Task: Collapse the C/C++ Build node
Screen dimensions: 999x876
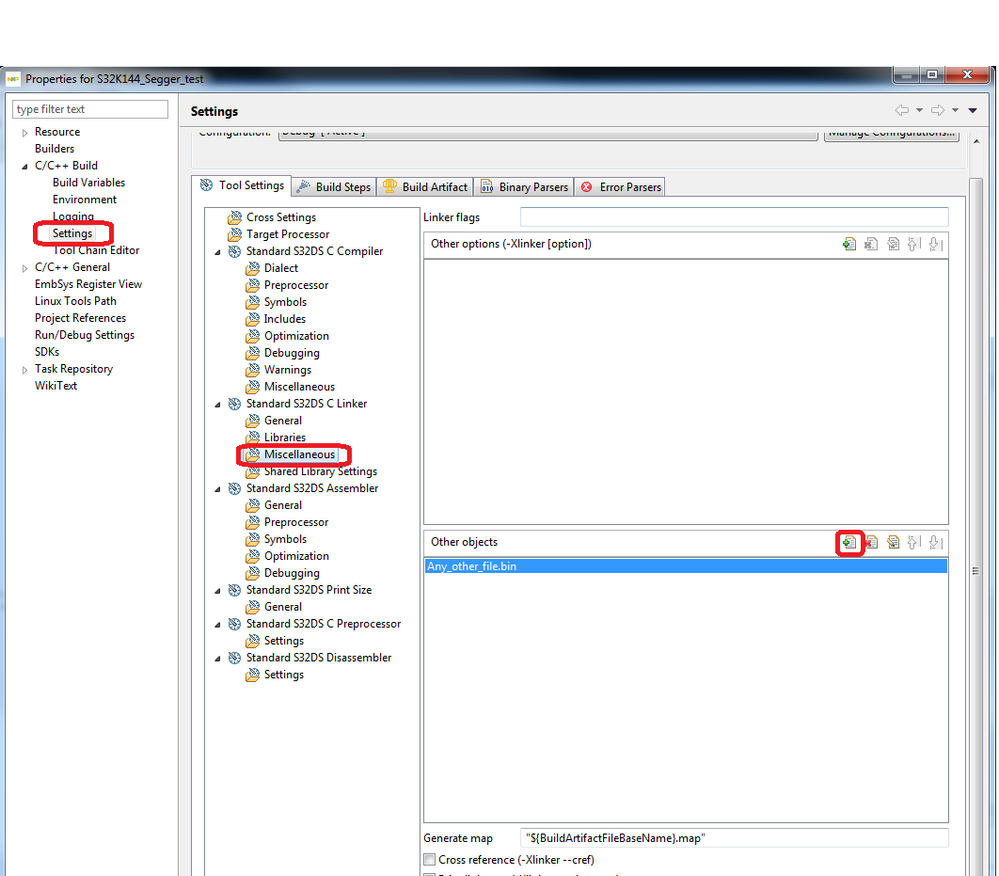Action: point(25,166)
